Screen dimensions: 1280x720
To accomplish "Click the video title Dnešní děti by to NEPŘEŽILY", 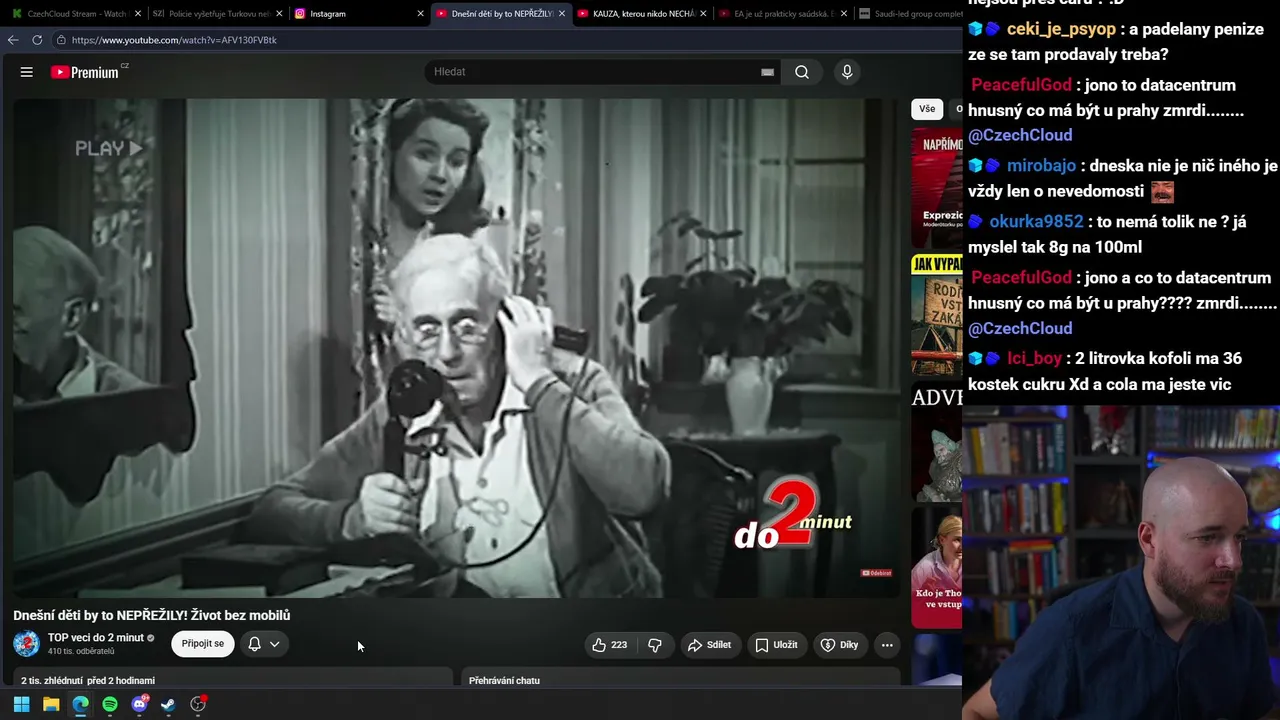I will pyautogui.click(x=152, y=615).
